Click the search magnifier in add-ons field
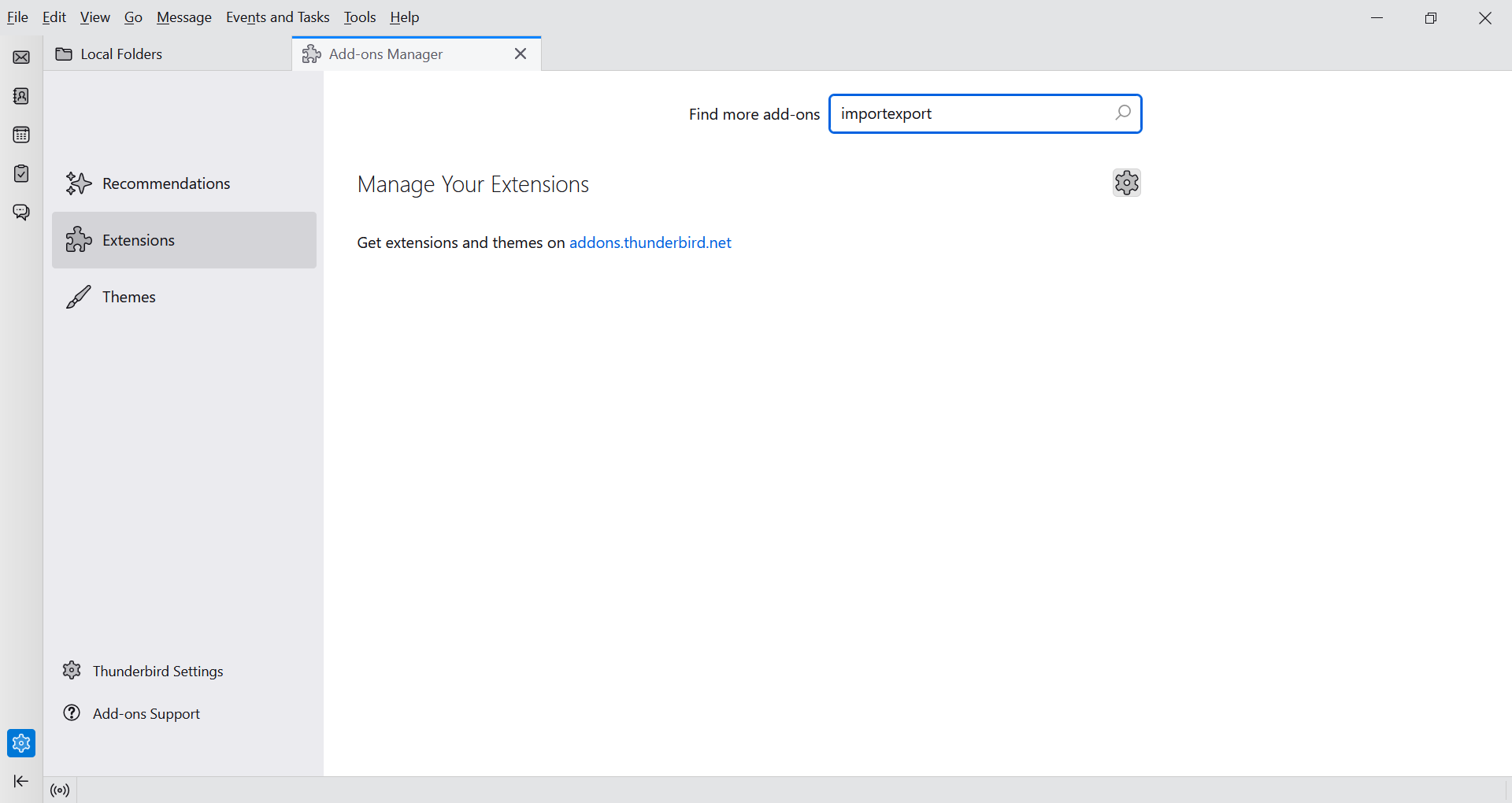The height and width of the screenshot is (803, 1512). [1123, 113]
